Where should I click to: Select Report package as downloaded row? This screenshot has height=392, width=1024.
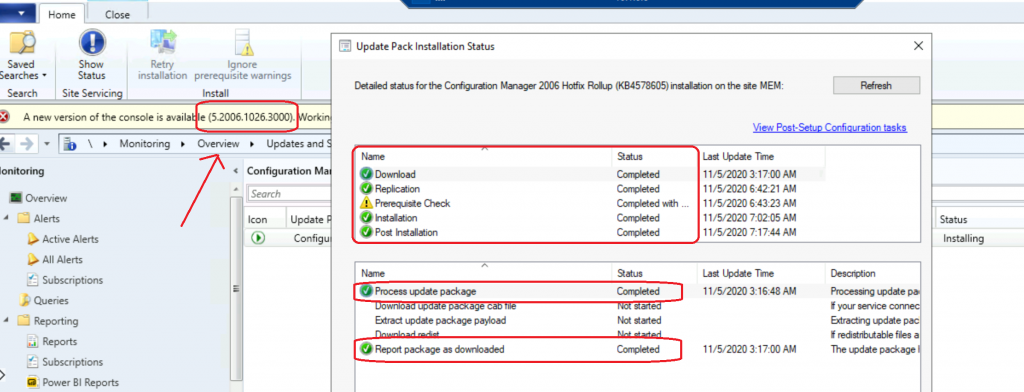[637, 350]
